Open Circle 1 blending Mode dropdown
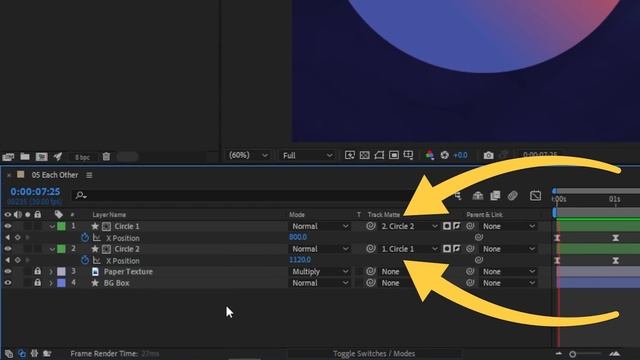This screenshot has height=360, width=640. pyautogui.click(x=320, y=226)
